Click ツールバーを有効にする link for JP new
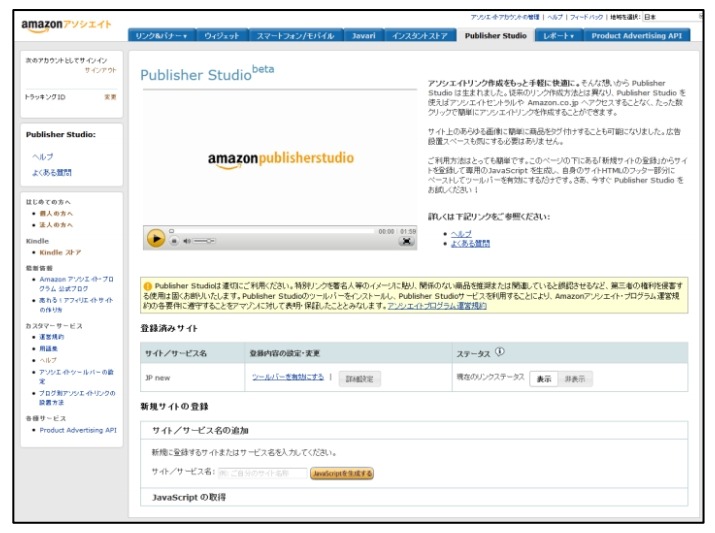The image size is (715, 533). click(x=288, y=377)
